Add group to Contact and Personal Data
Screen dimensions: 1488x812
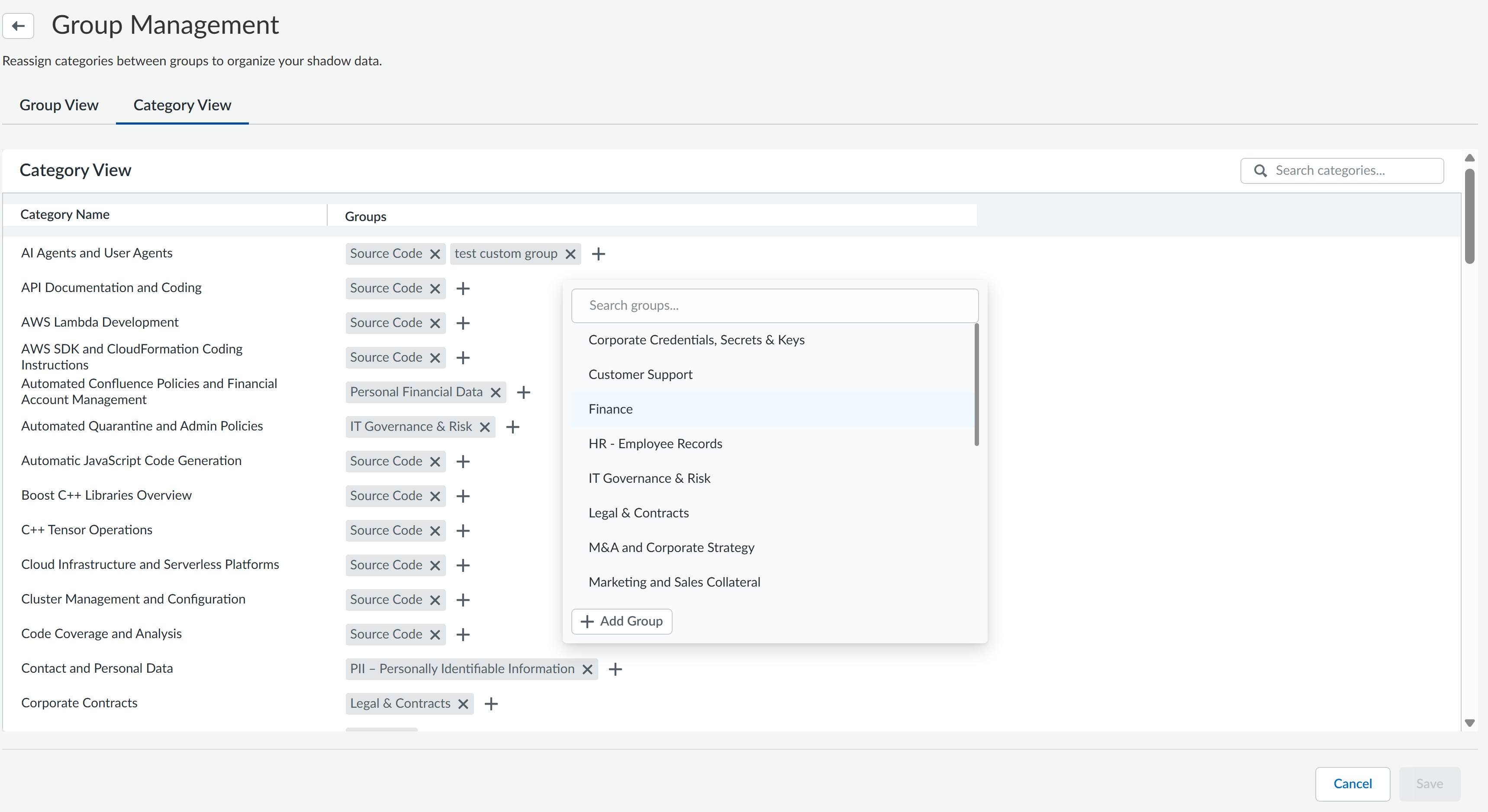pos(616,670)
